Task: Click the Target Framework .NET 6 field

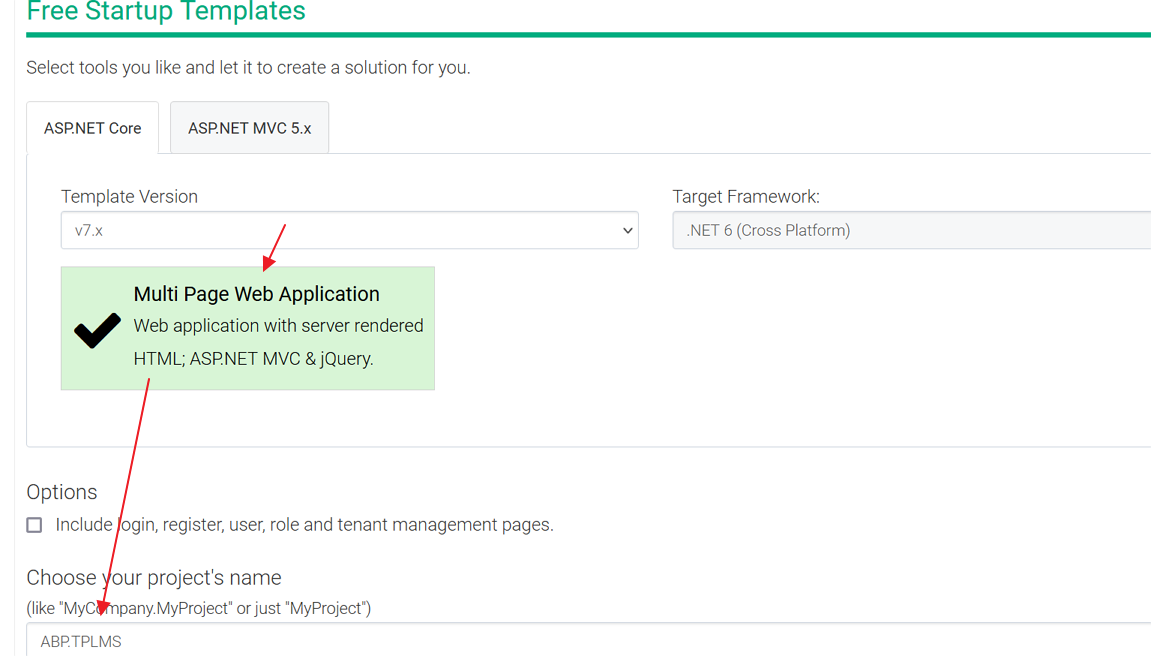Action: (x=912, y=230)
